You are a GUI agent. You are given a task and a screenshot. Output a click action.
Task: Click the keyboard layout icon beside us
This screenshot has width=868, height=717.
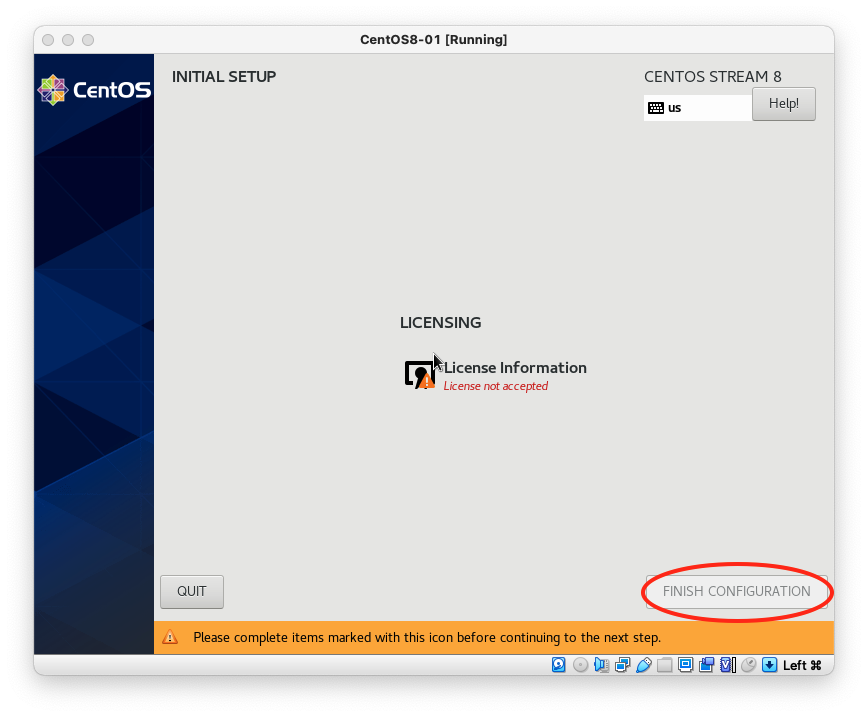(656, 108)
